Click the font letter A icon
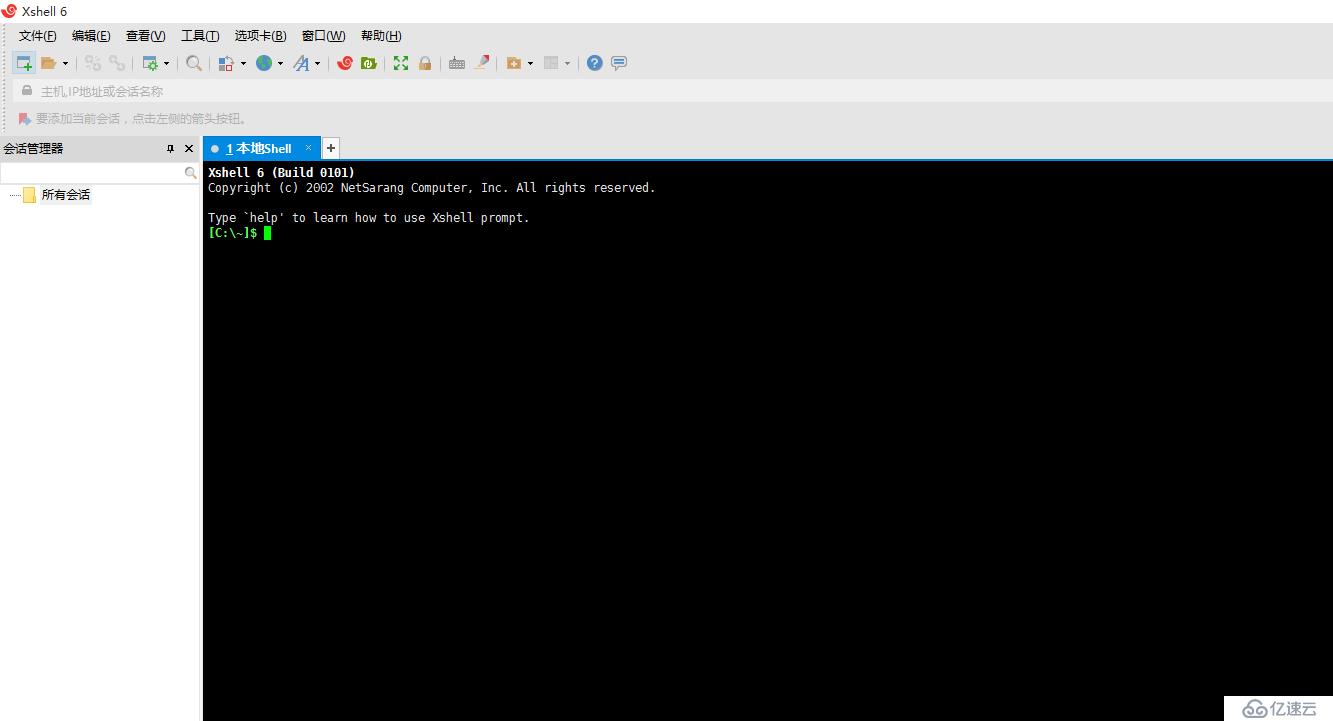This screenshot has height=721, width=1333. click(x=301, y=63)
